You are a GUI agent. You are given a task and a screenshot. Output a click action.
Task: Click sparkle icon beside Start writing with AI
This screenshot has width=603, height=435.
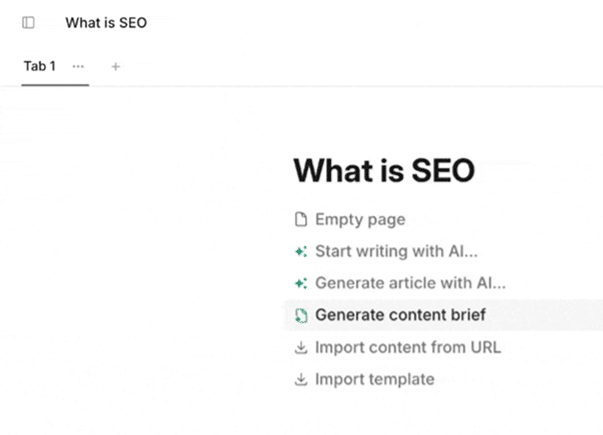(301, 252)
